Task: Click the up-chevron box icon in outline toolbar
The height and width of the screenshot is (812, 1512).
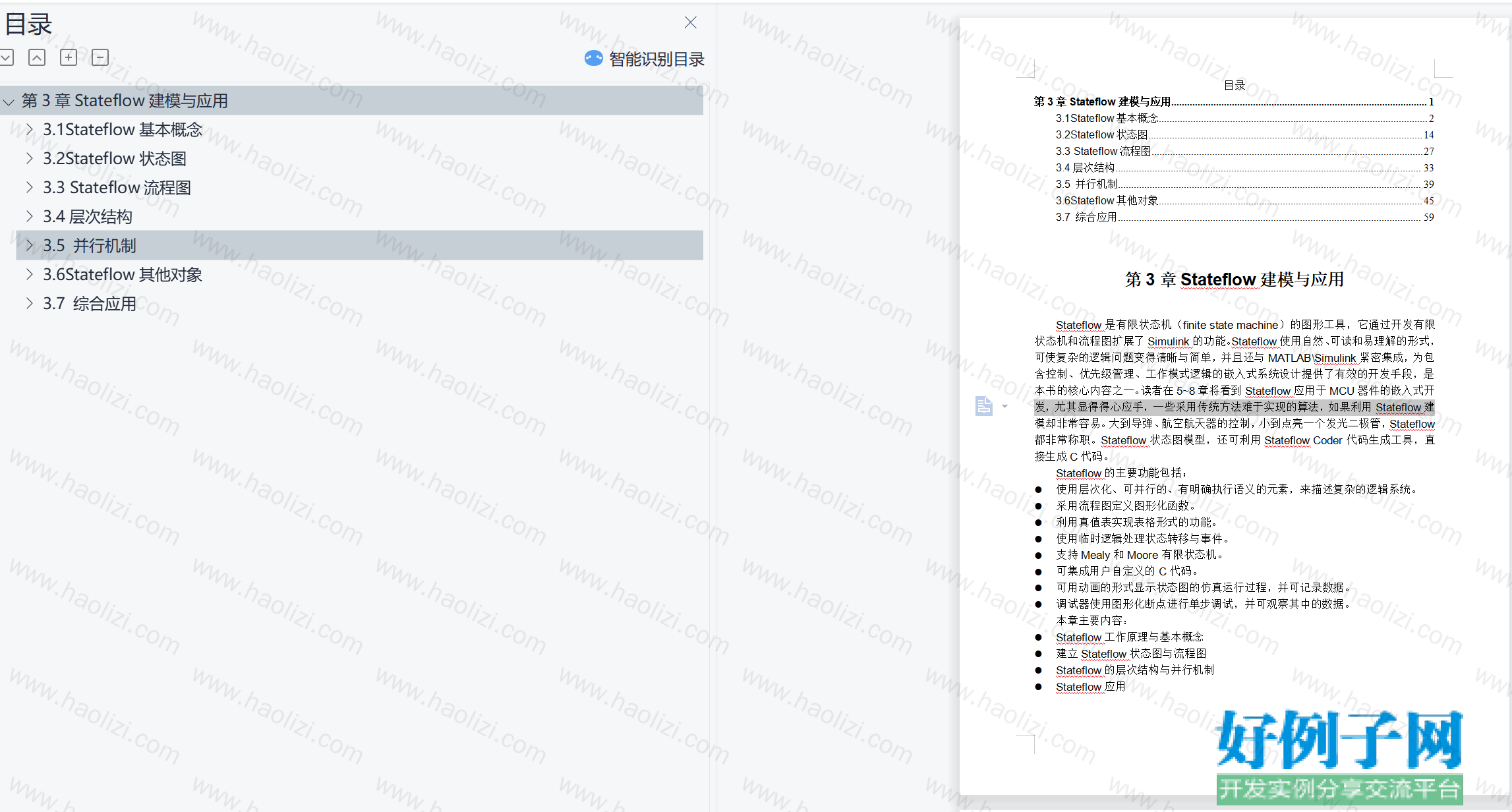Action: pyautogui.click(x=37, y=58)
